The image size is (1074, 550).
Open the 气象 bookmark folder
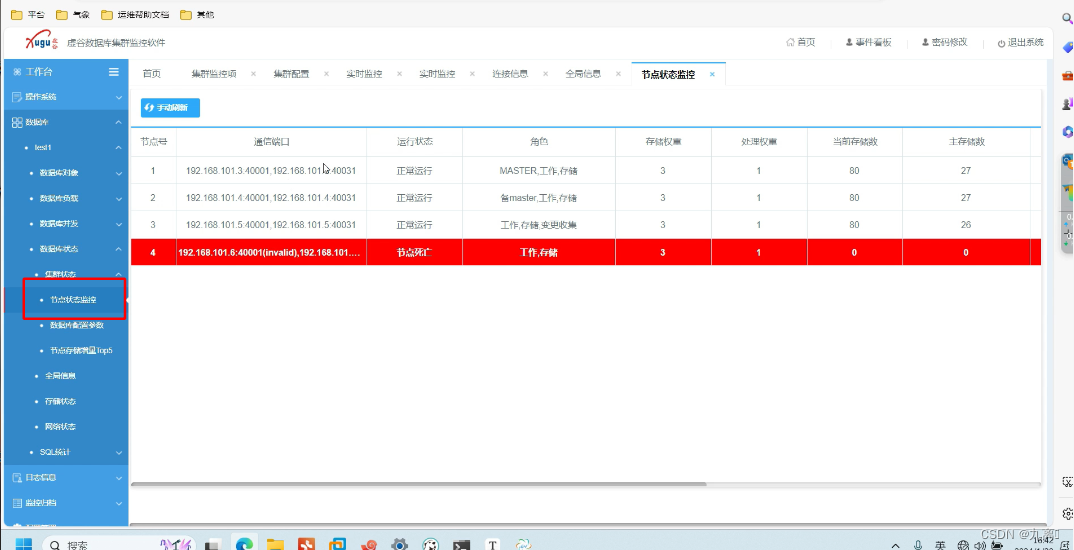coord(73,14)
